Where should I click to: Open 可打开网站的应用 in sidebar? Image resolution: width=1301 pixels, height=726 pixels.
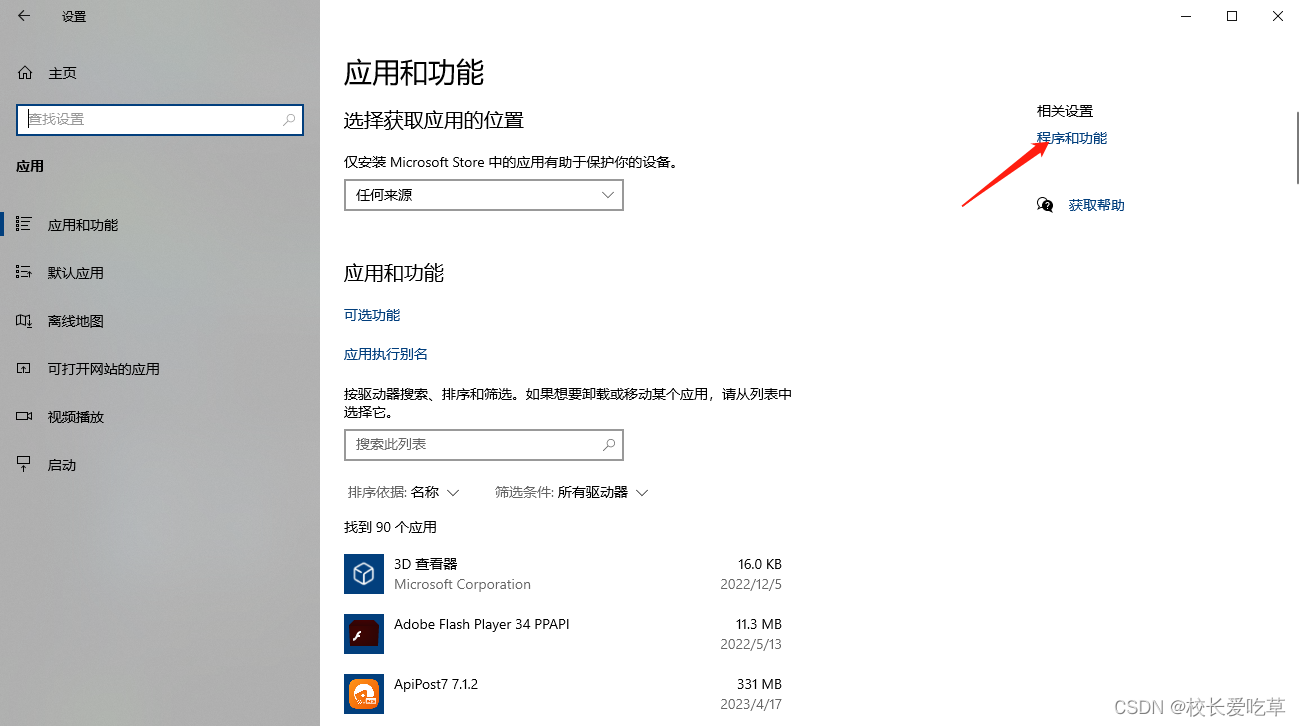(24, 368)
